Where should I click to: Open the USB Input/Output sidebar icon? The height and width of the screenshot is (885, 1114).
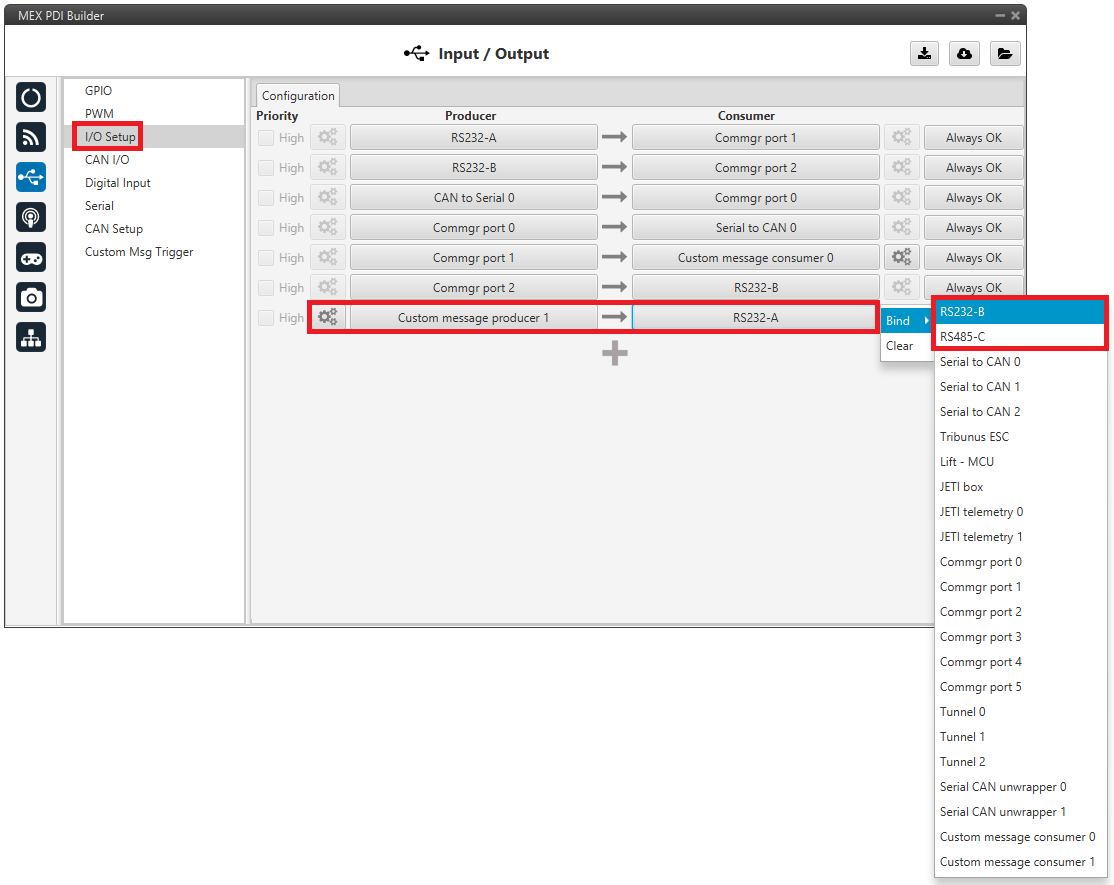(x=31, y=178)
